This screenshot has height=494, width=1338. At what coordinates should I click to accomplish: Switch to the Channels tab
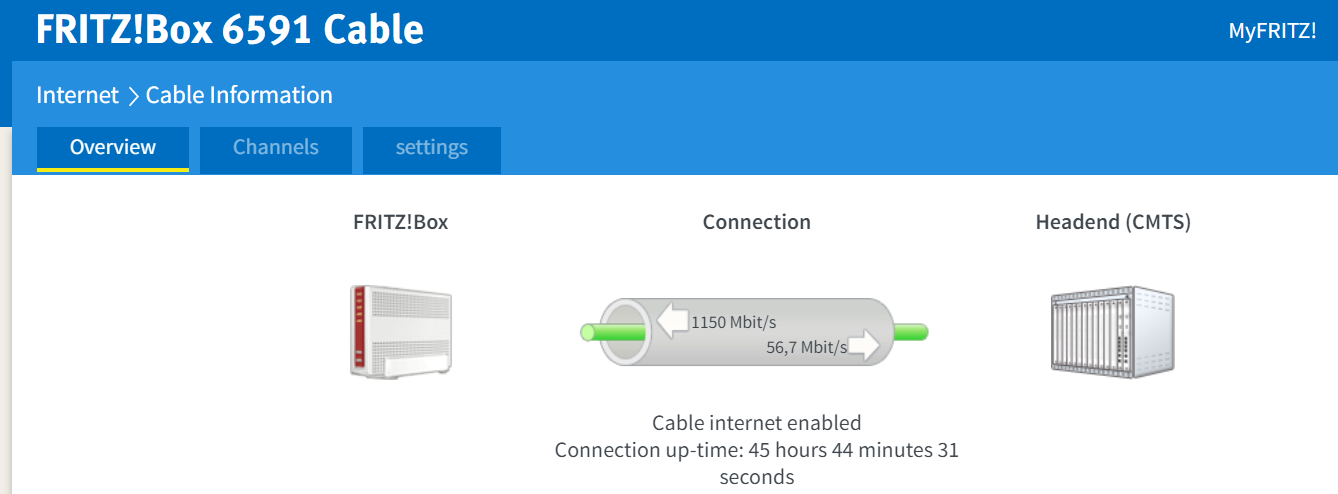[x=276, y=148]
